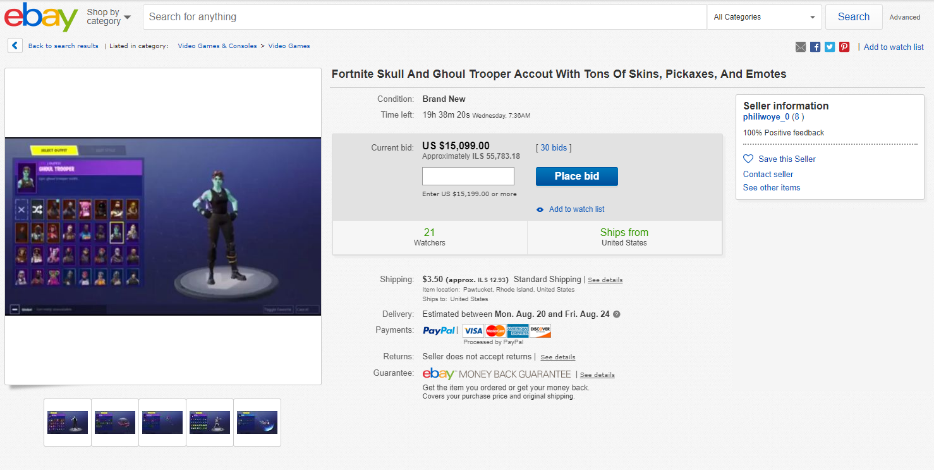Screen dimensions: 934x470
Task: Expand the All Categories dropdown
Action: point(764,17)
